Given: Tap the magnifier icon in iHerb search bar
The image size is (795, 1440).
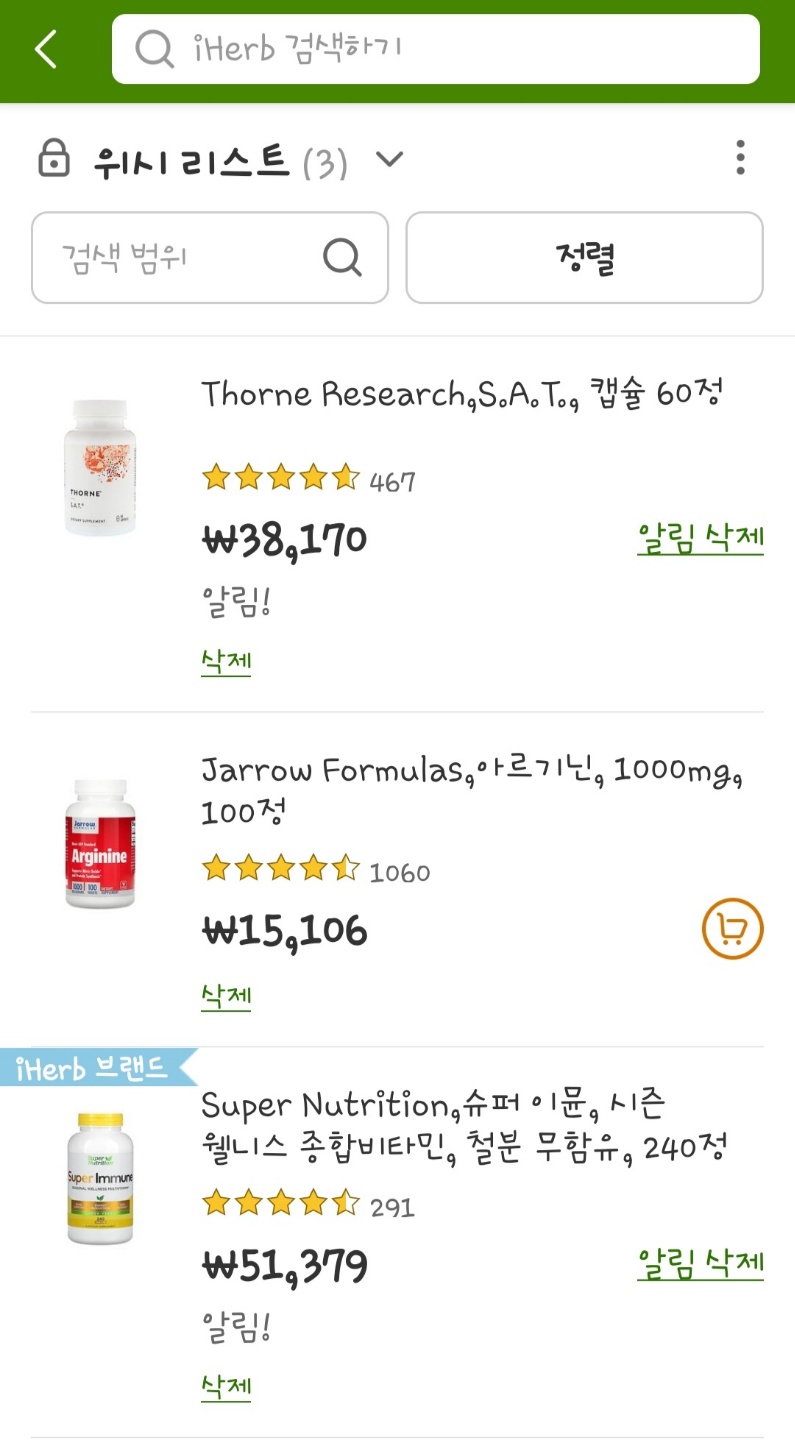Looking at the screenshot, I should click(x=154, y=49).
